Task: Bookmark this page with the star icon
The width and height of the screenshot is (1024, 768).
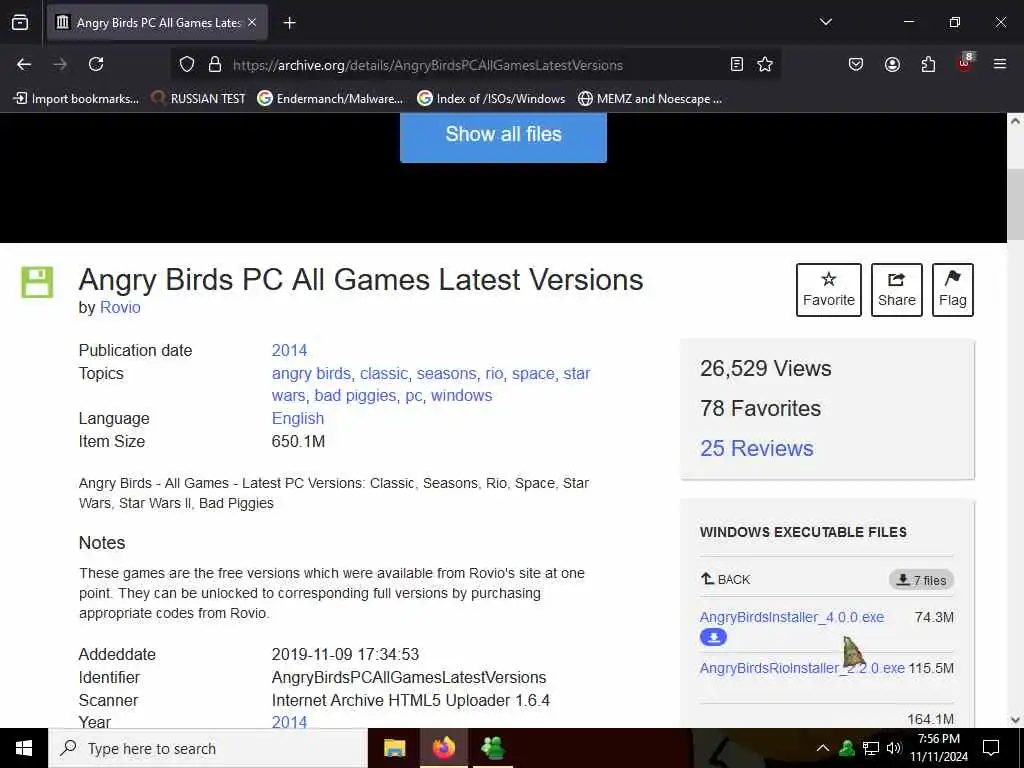Action: (x=765, y=64)
